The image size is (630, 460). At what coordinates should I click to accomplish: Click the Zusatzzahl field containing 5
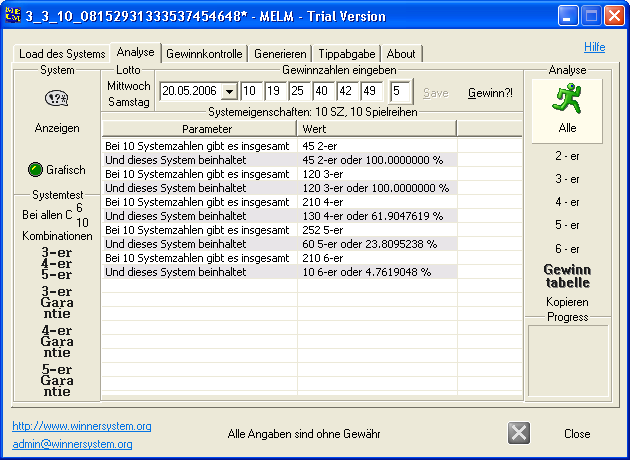pos(400,91)
